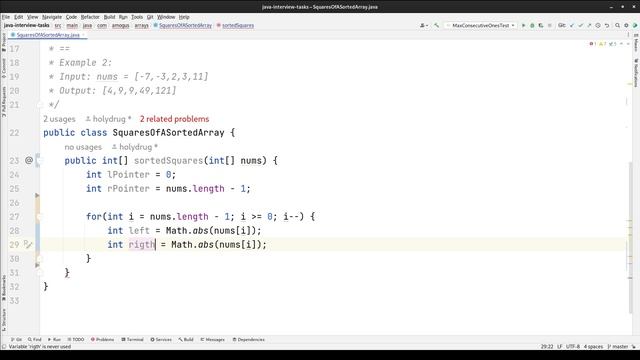Open the Commit tool window sidebar

(x=4, y=68)
